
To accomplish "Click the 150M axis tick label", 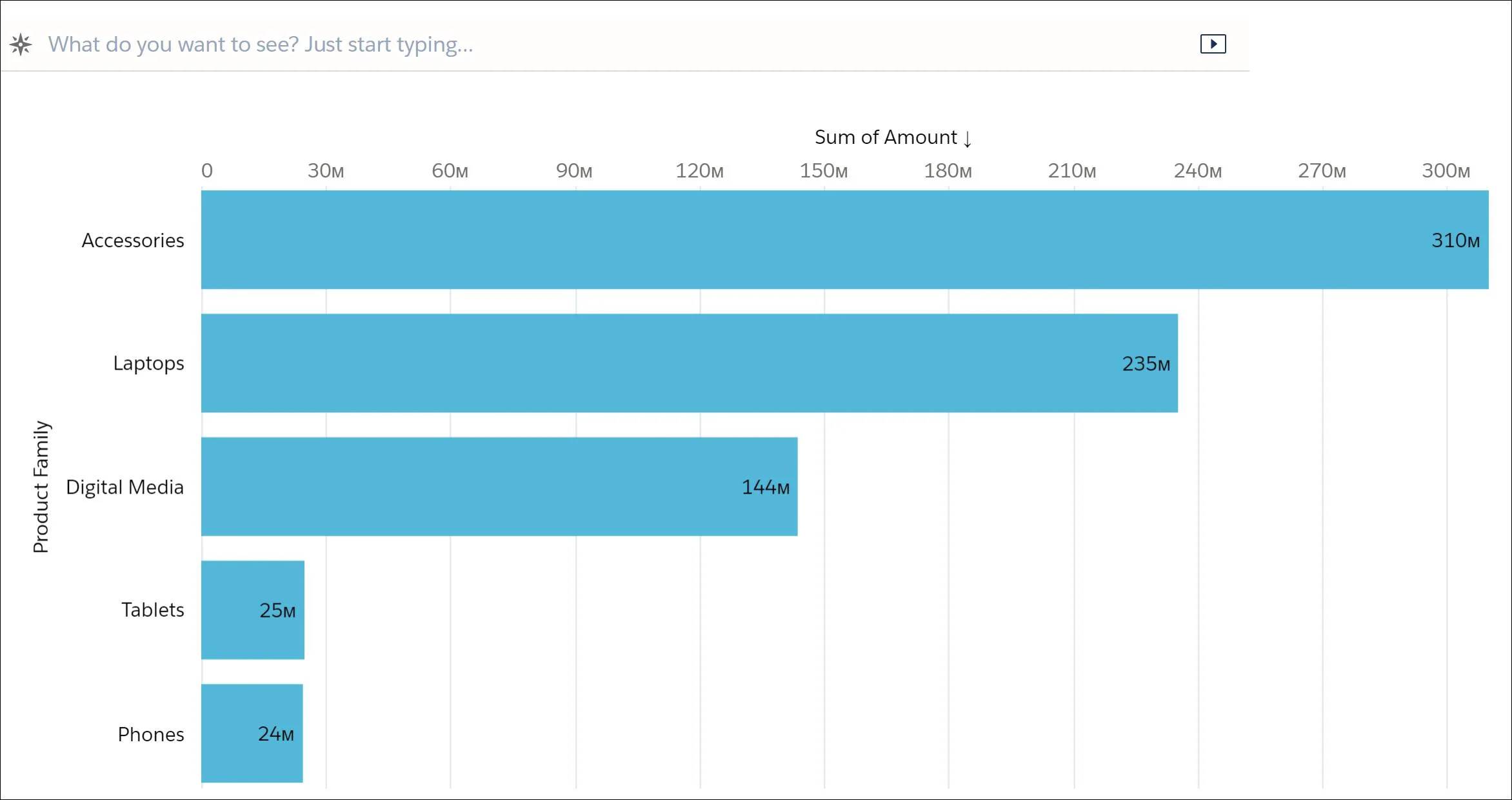I will (x=824, y=171).
